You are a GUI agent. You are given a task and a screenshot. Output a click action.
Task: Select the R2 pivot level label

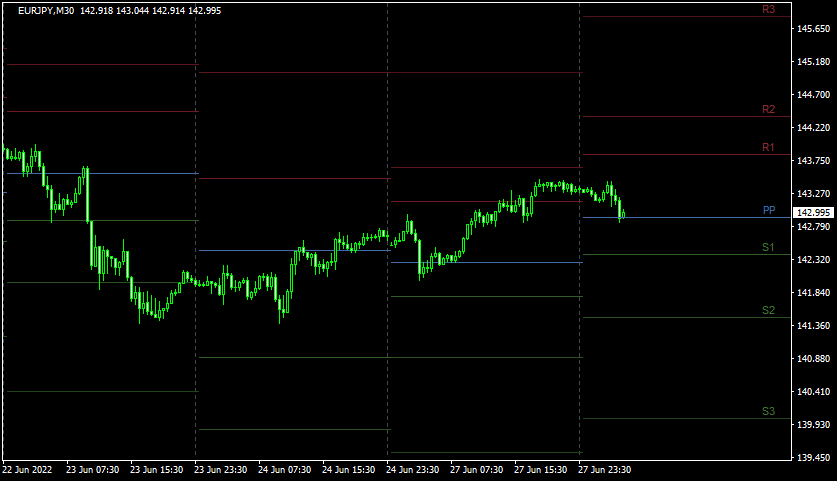click(768, 109)
